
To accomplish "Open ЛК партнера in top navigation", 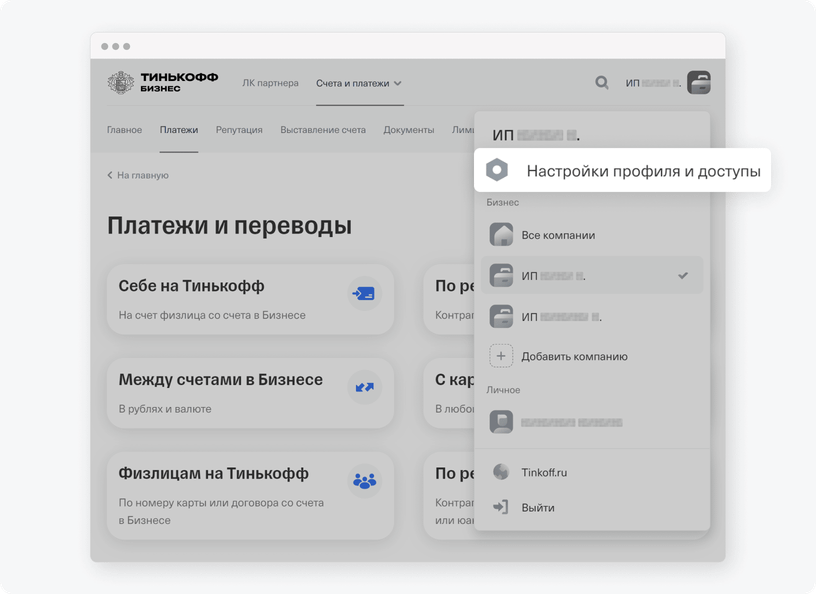I will point(270,83).
